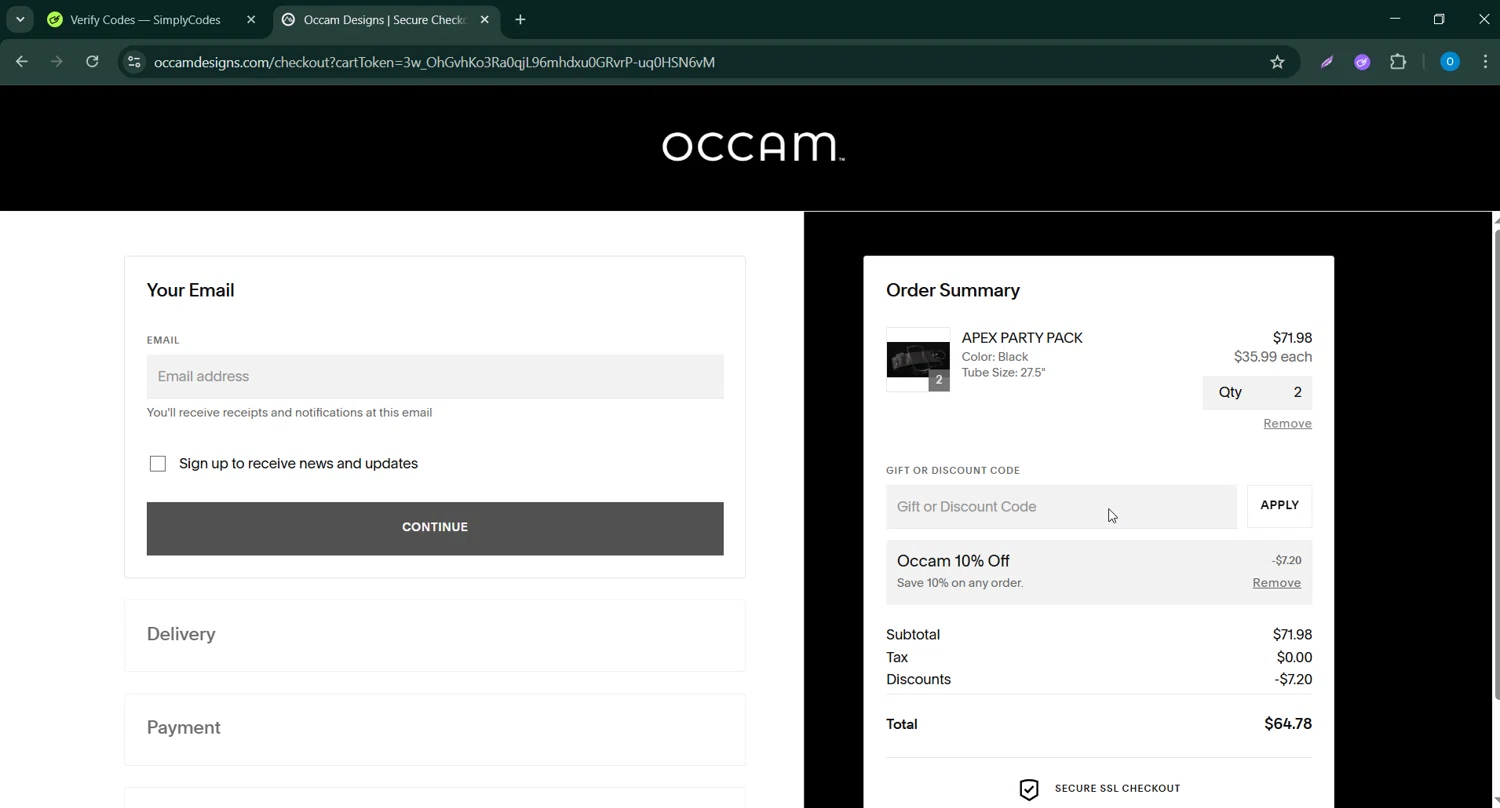Minimize the browser window

(1395, 19)
